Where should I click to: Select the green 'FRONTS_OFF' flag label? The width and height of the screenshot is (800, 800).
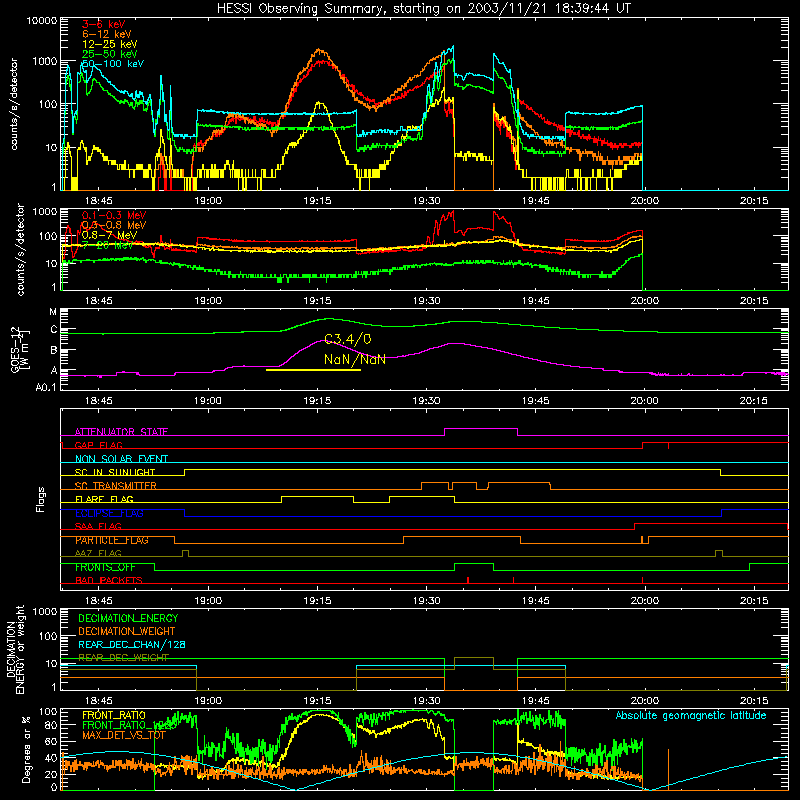[105, 567]
